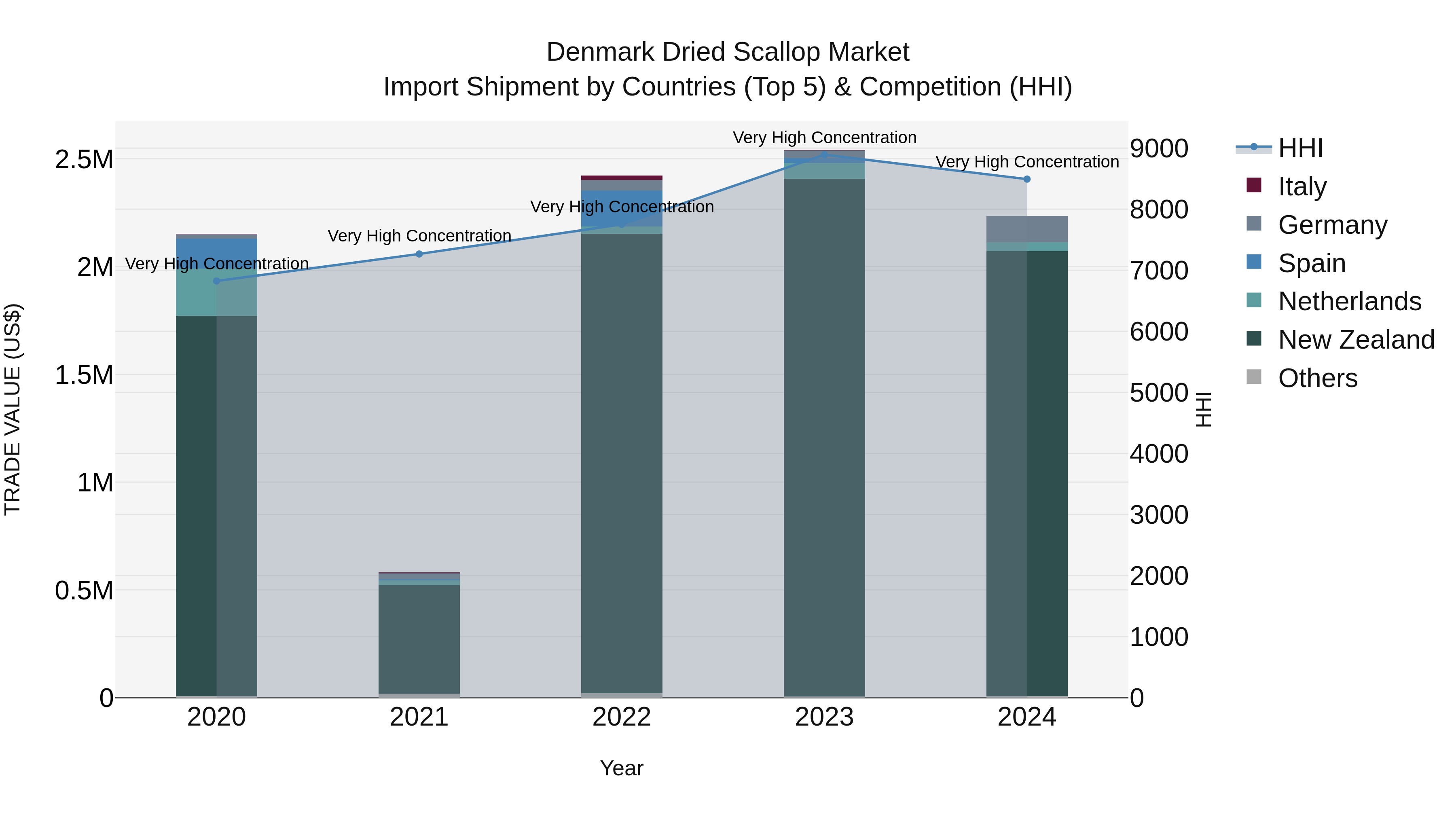1456x819 pixels.
Task: Click the x-axis label 2020
Action: point(216,717)
